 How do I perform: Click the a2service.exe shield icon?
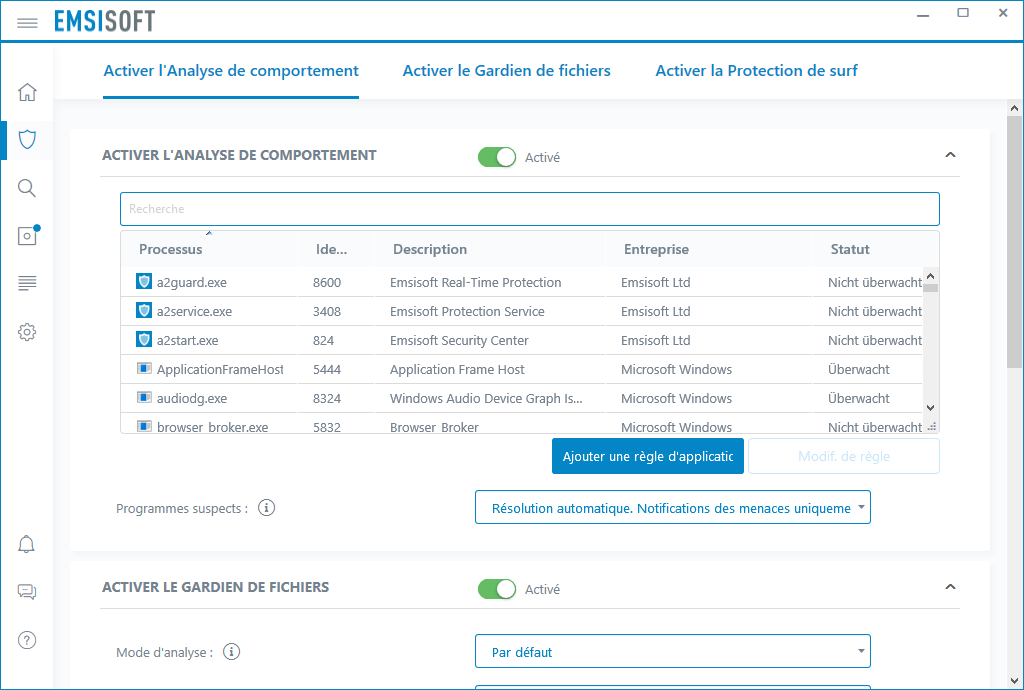[x=144, y=310]
